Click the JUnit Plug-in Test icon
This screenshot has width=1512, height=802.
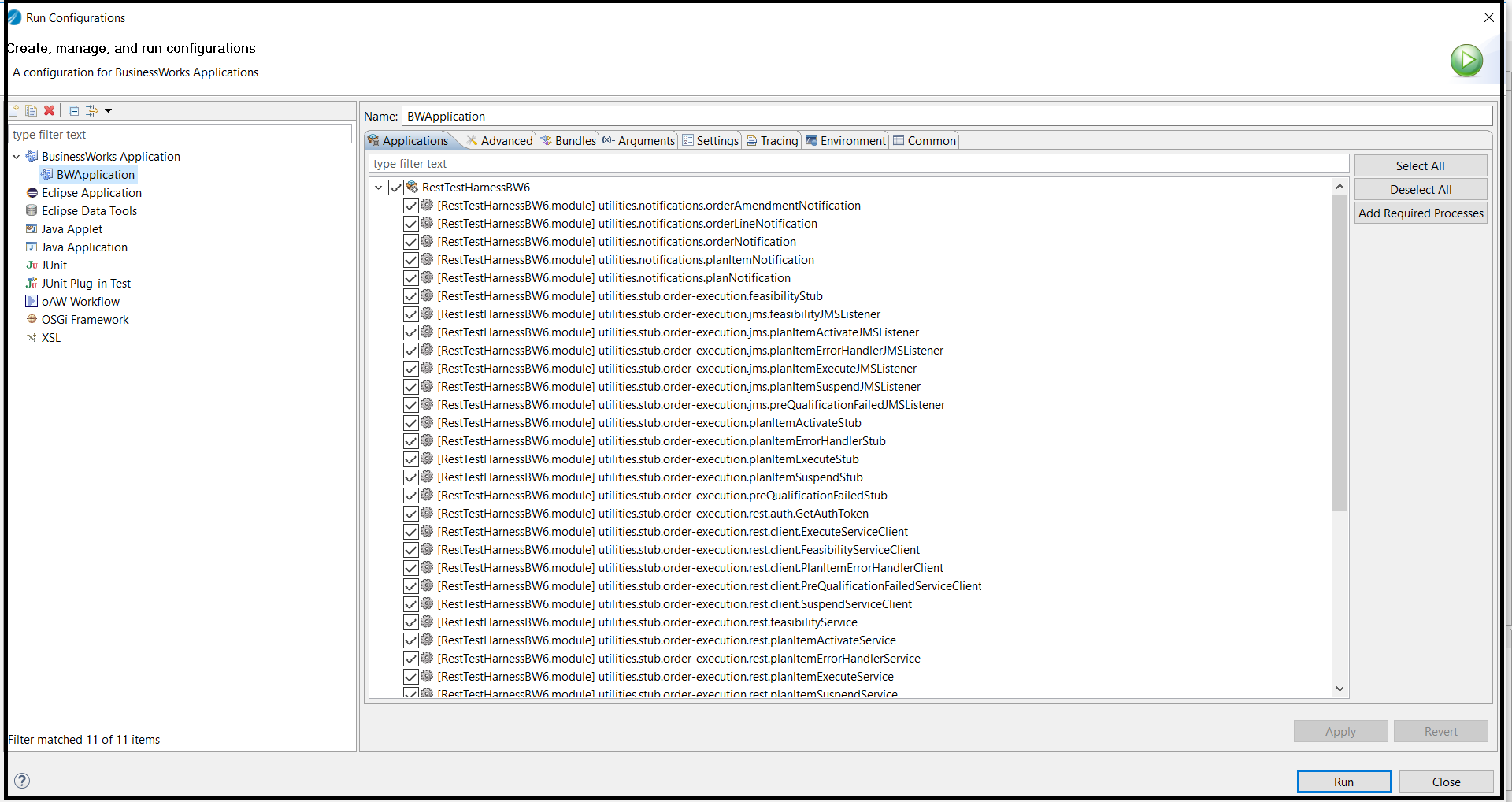(x=31, y=283)
